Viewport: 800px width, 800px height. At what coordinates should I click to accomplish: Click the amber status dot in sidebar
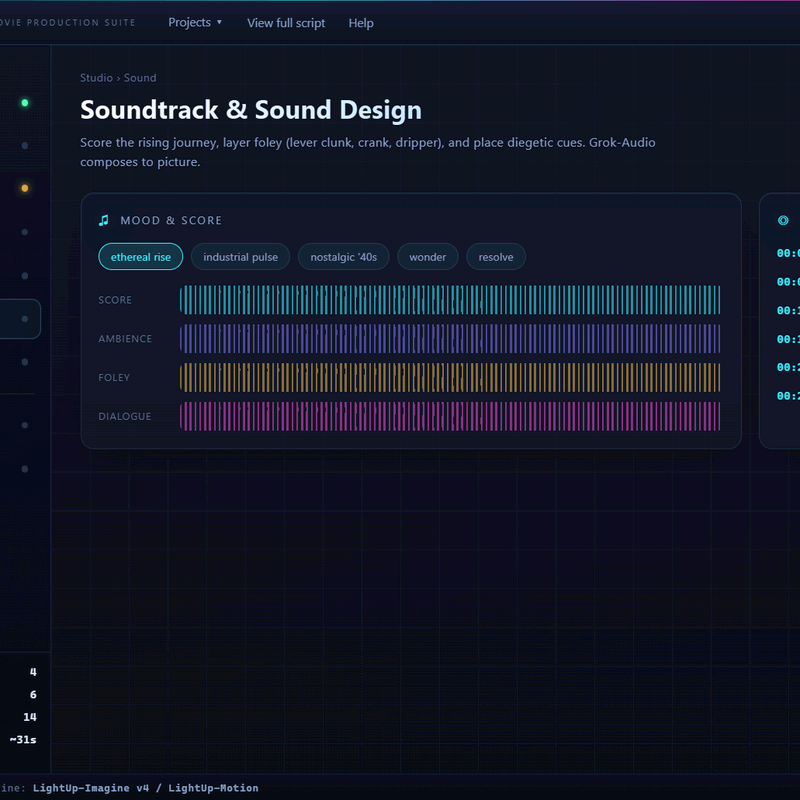click(24, 188)
